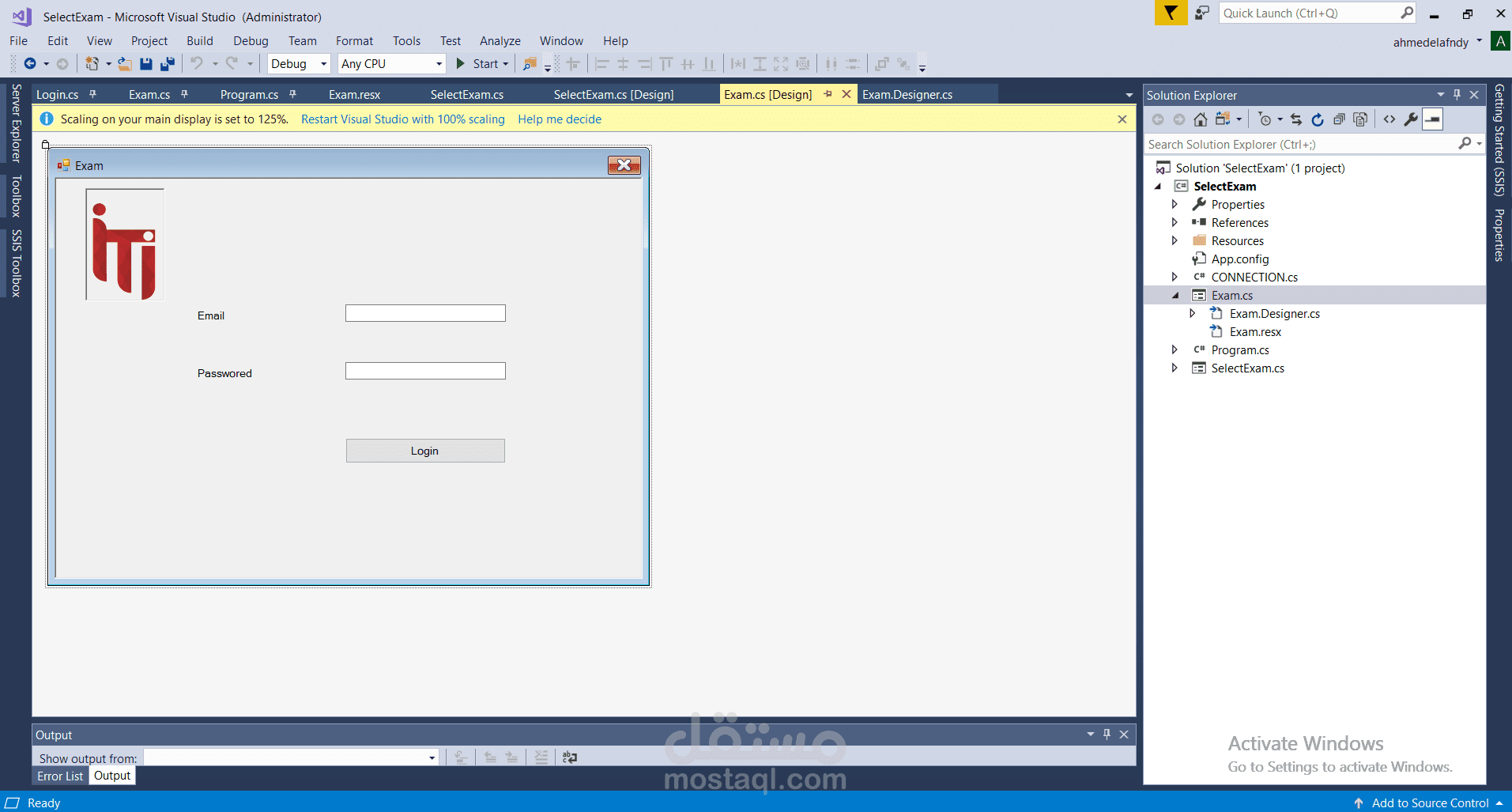Screen dimensions: 1512x812
Task: Pin the Exam.cs [Design] tab
Action: pos(828,93)
